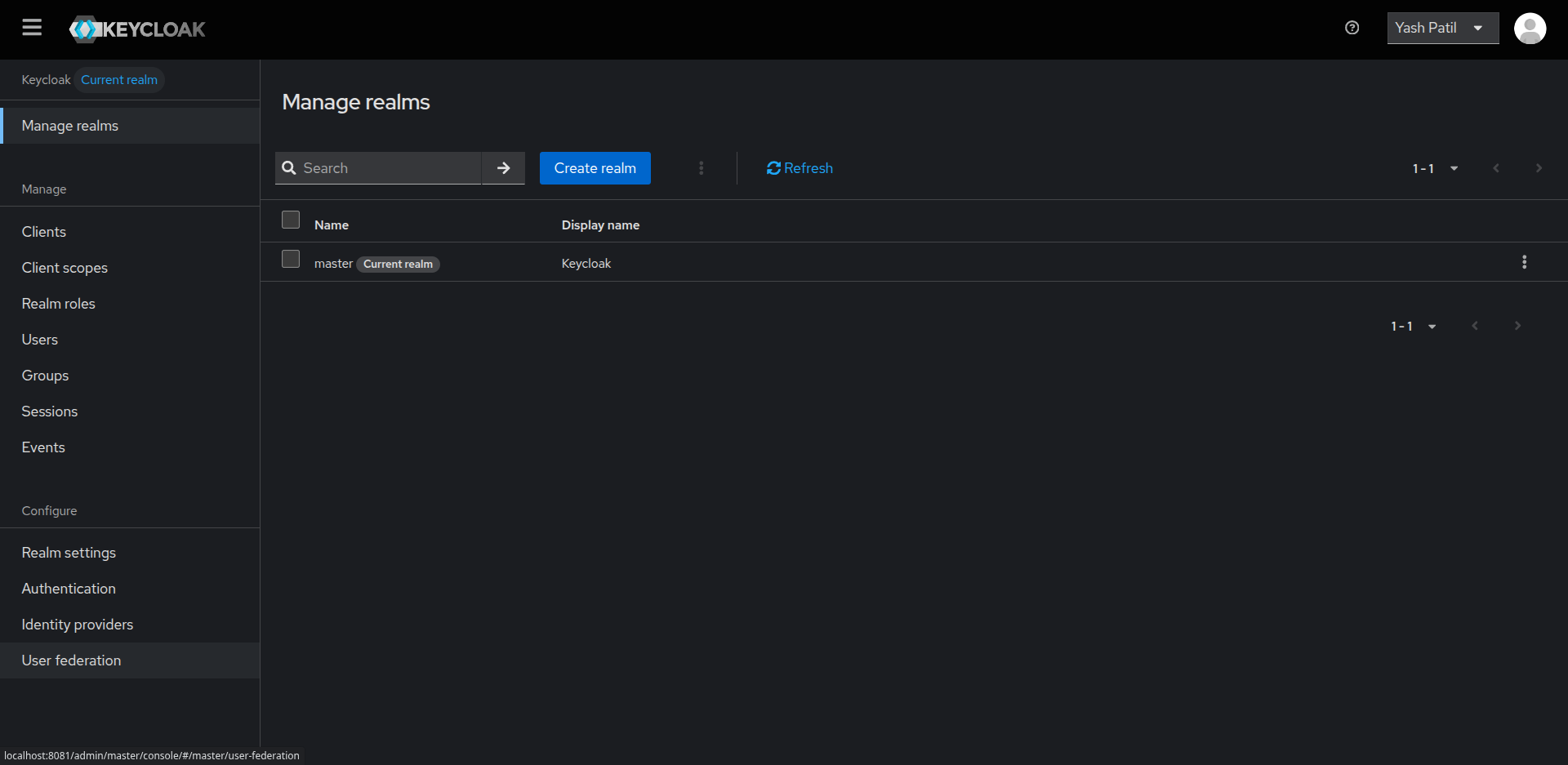This screenshot has height=765, width=1568.
Task: Open the master realm link
Action: click(333, 263)
